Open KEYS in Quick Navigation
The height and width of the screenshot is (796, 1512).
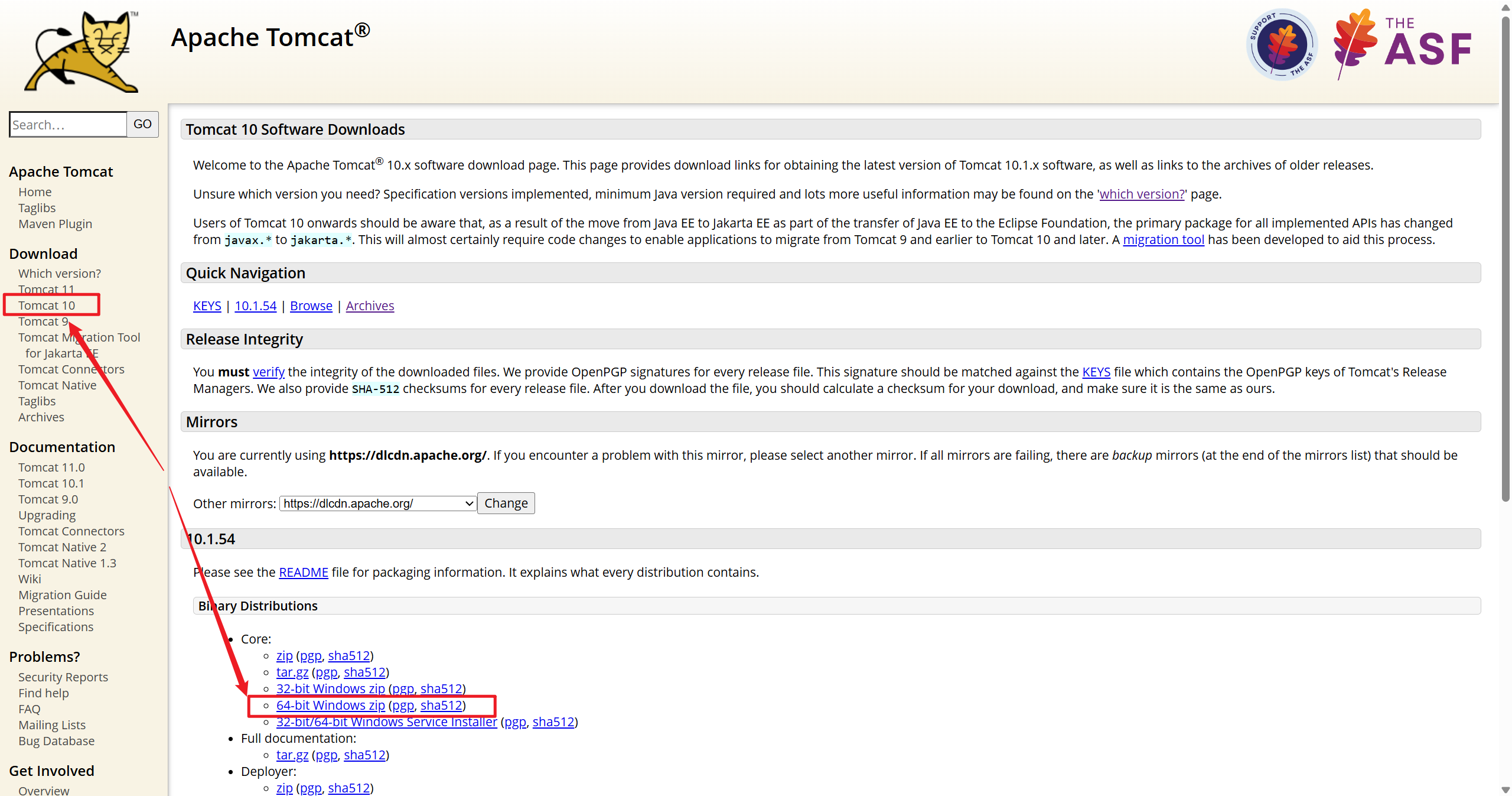(x=207, y=306)
